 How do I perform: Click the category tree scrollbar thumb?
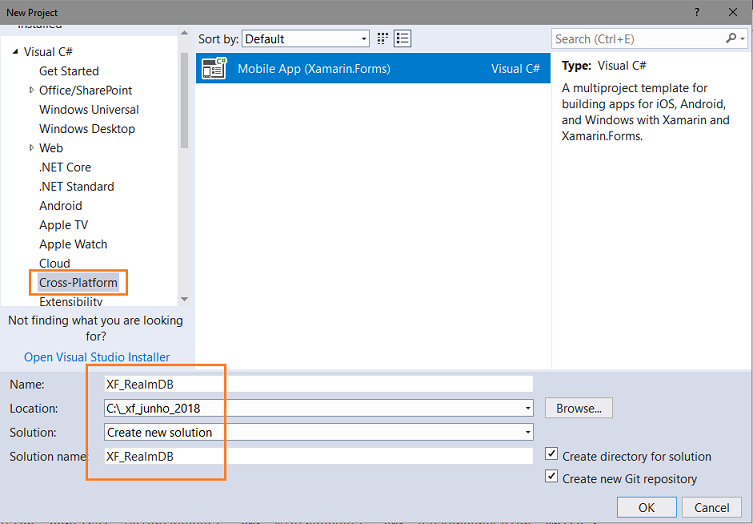click(x=184, y=100)
